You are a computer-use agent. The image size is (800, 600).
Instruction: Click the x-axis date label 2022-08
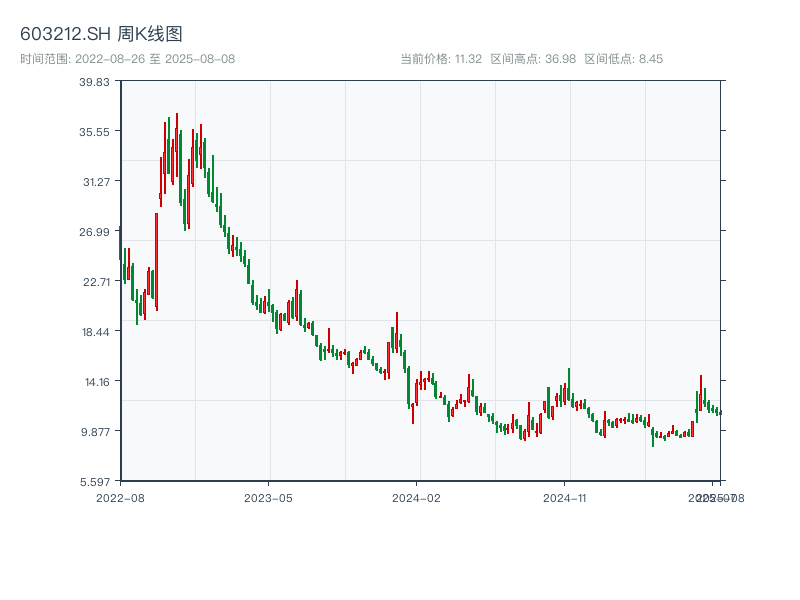point(120,498)
